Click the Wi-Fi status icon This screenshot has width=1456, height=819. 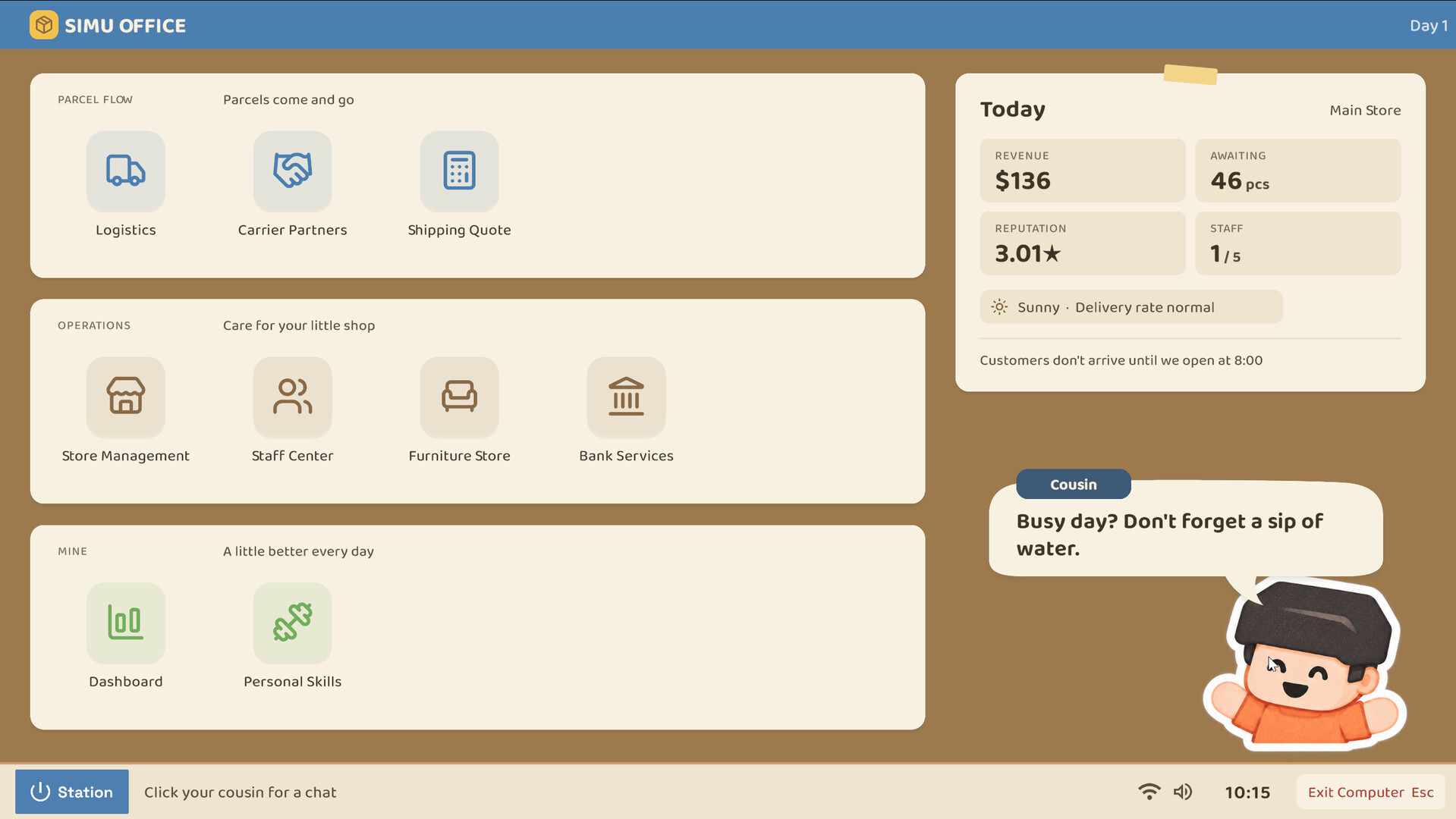point(1149,792)
